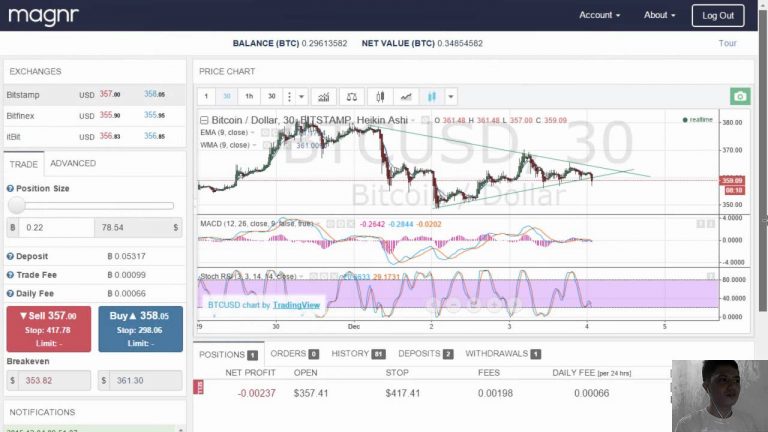Viewport: 768px width, 432px height.
Task: Click the BTC amount field showing 0.22
Action: click(x=56, y=227)
